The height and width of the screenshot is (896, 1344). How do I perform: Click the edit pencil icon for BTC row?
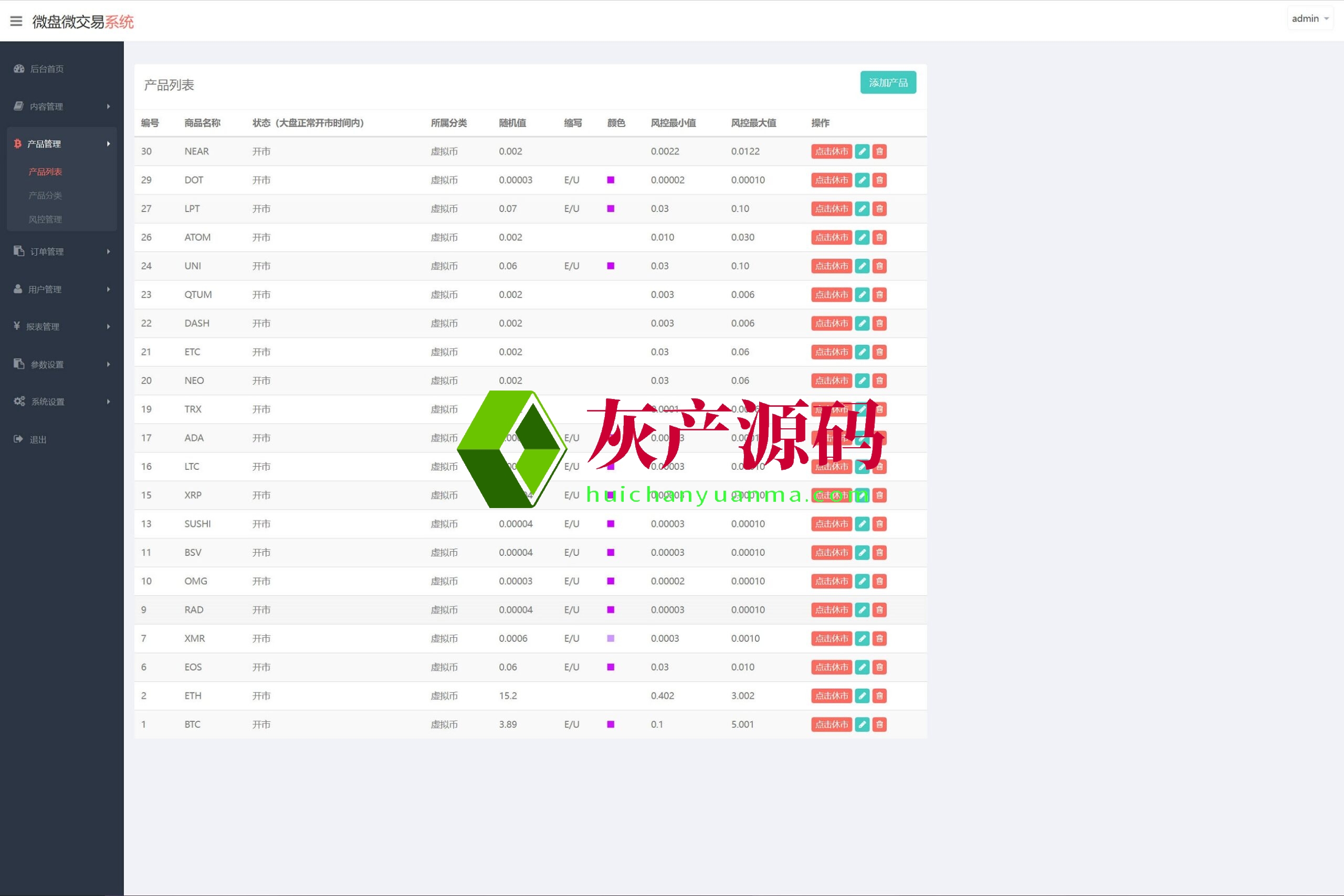[862, 724]
